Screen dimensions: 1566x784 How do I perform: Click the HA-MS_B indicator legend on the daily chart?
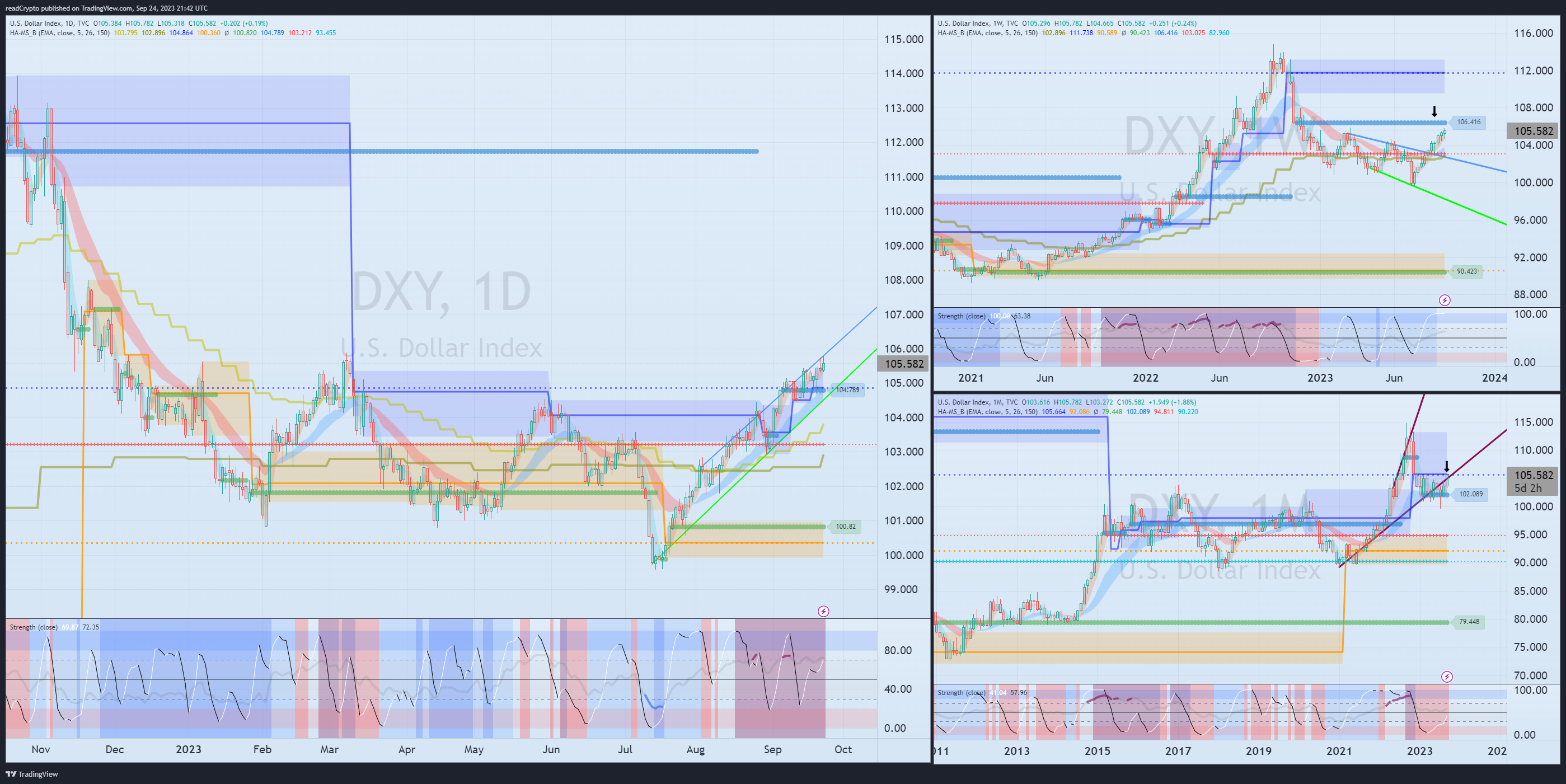pyautogui.click(x=59, y=33)
